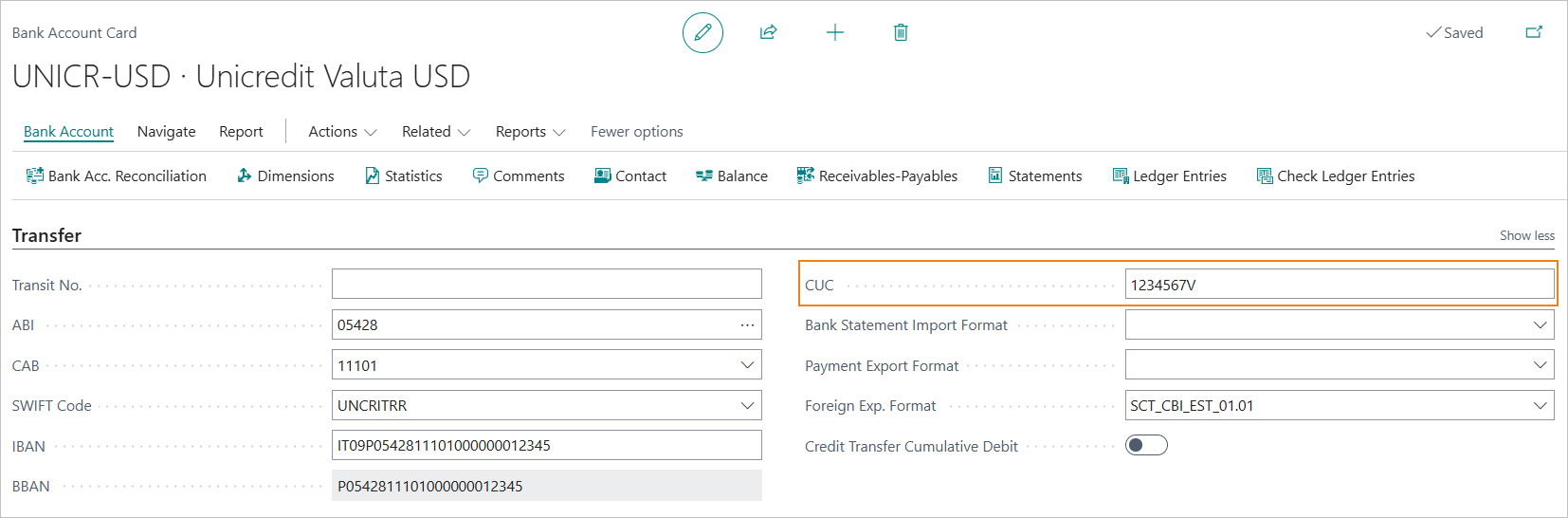1568x518 pixels.
Task: Click the Statements icon
Action: click(x=995, y=176)
